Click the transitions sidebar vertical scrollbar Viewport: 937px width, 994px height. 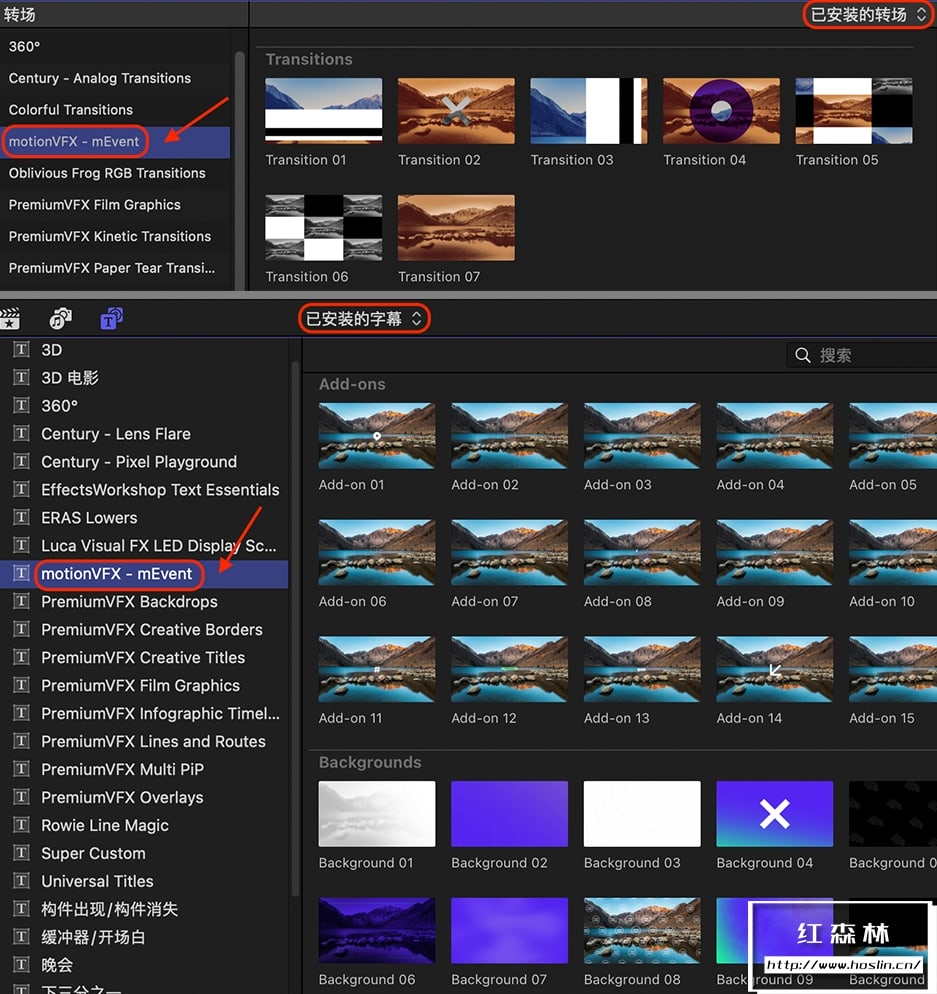240,171
